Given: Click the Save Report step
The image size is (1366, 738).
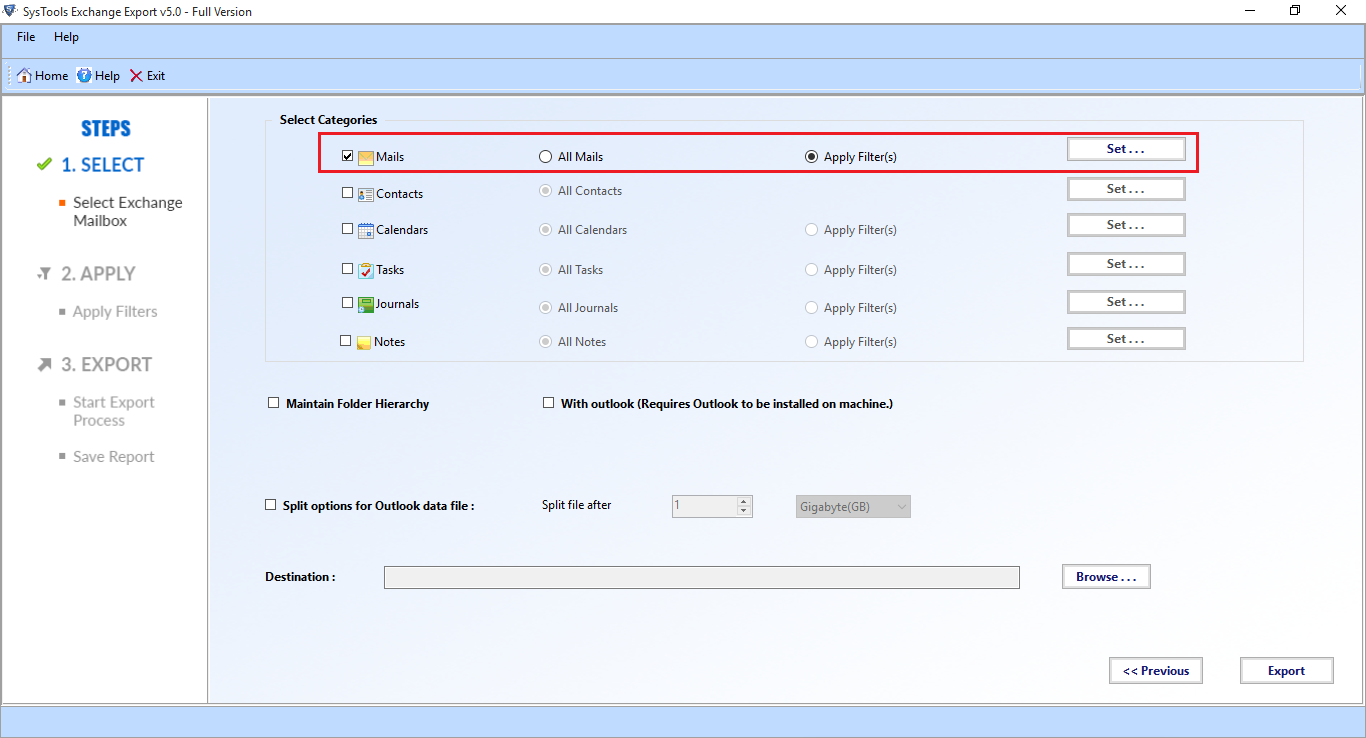Looking at the screenshot, I should (x=114, y=457).
